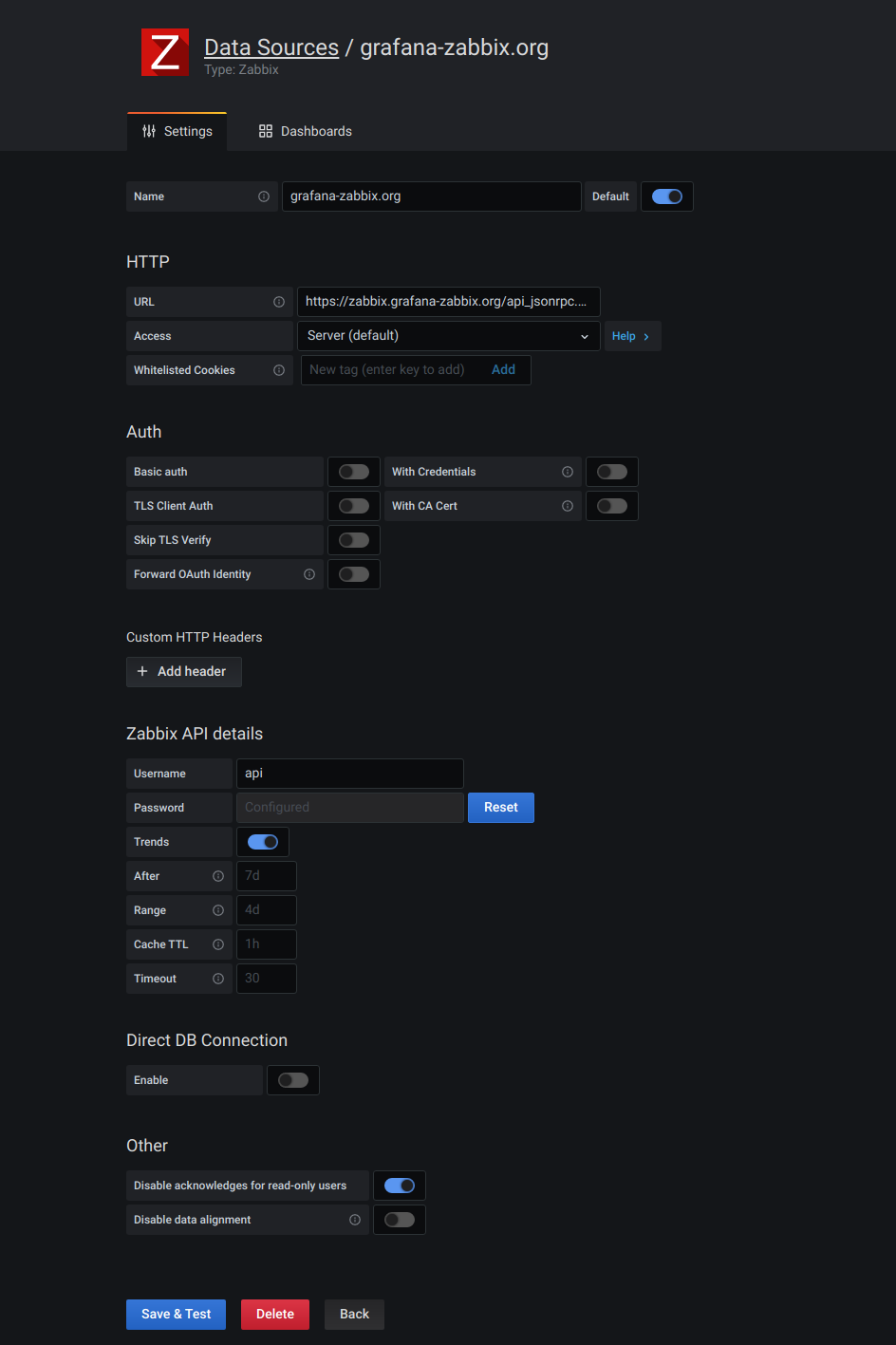
Task: Expand the Help section
Action: (632, 335)
